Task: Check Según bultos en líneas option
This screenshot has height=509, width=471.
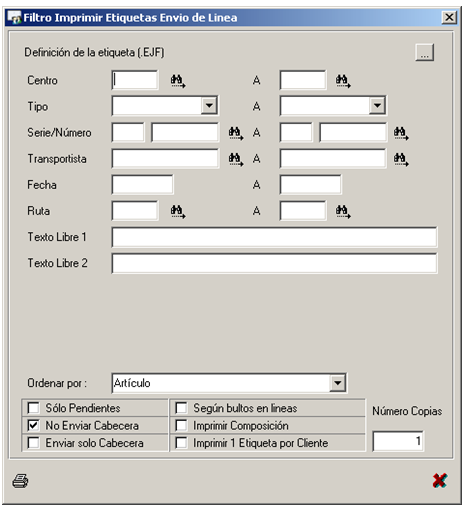Action: [x=181, y=408]
